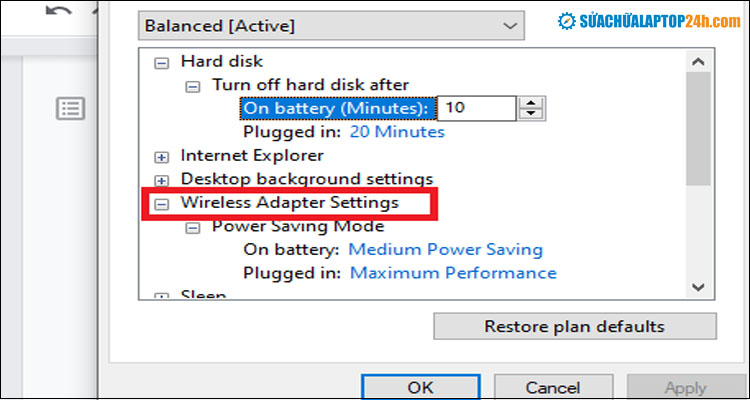Decrease minutes with the spinner down arrow
Image resolution: width=750 pixels, height=400 pixels.
[x=532, y=114]
